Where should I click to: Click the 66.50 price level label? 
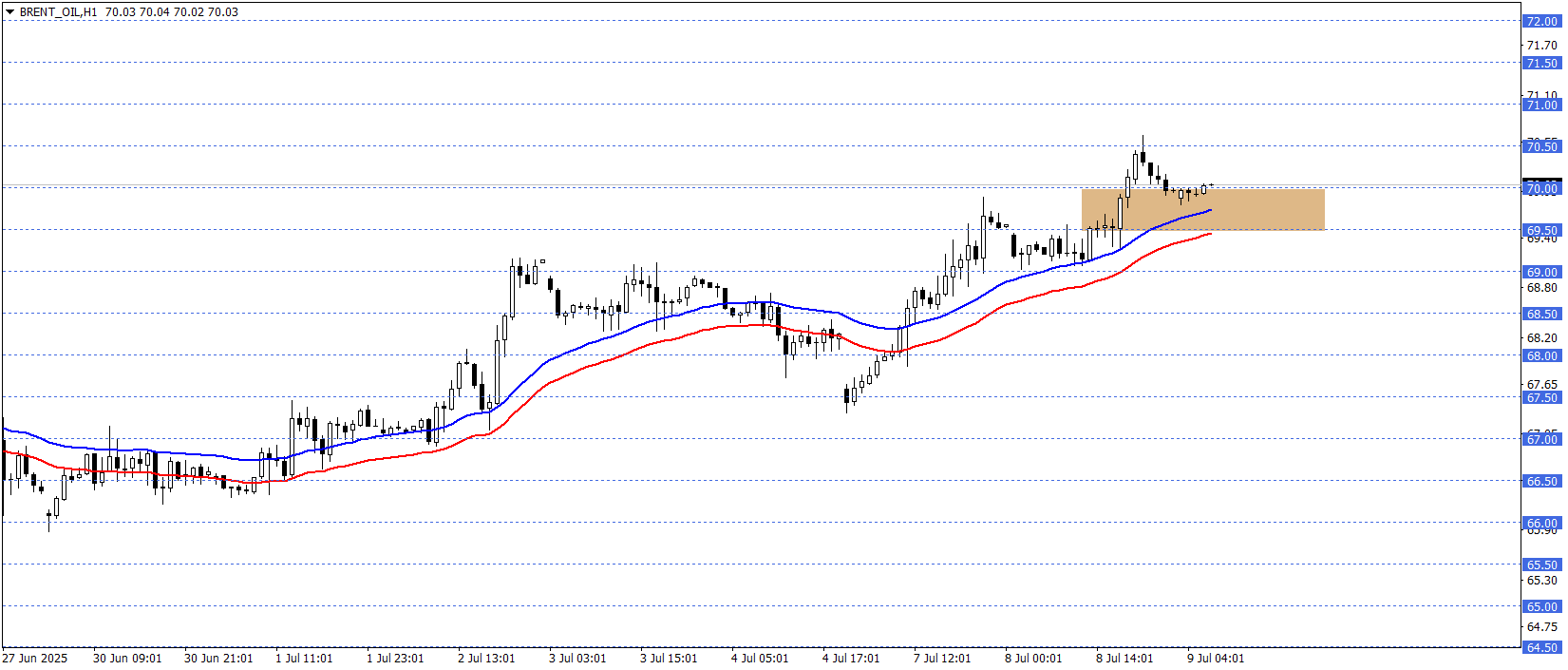coord(1541,481)
